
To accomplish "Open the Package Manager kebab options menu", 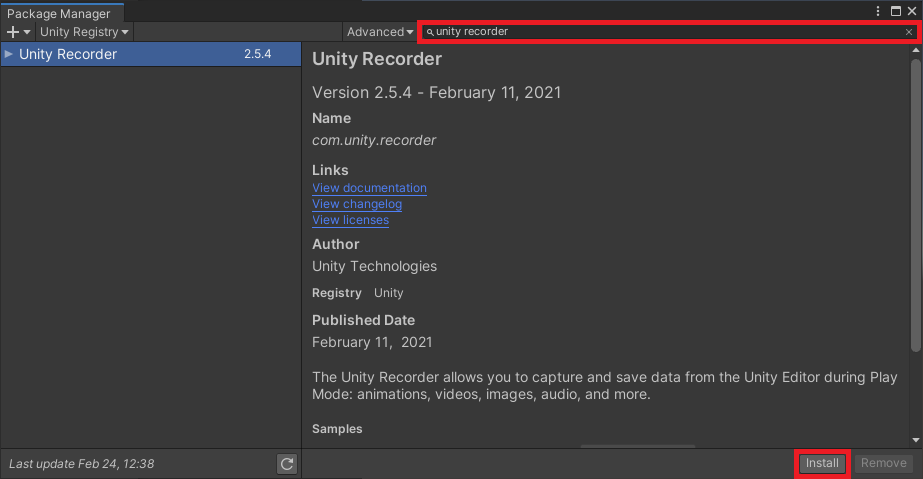I will [878, 11].
